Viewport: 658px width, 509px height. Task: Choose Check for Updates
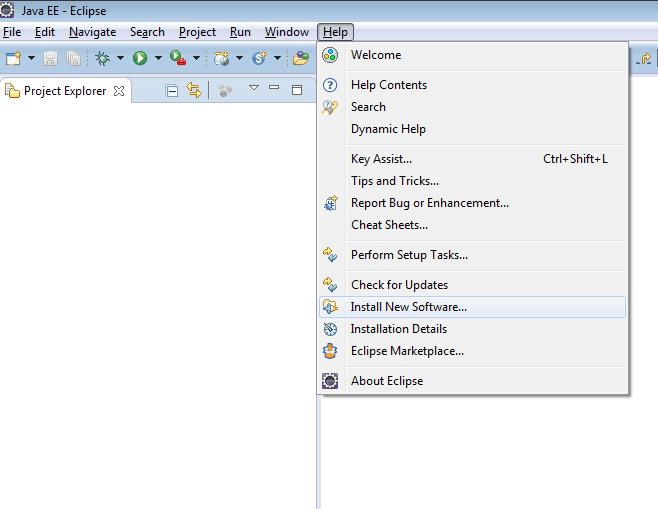tap(473, 285)
